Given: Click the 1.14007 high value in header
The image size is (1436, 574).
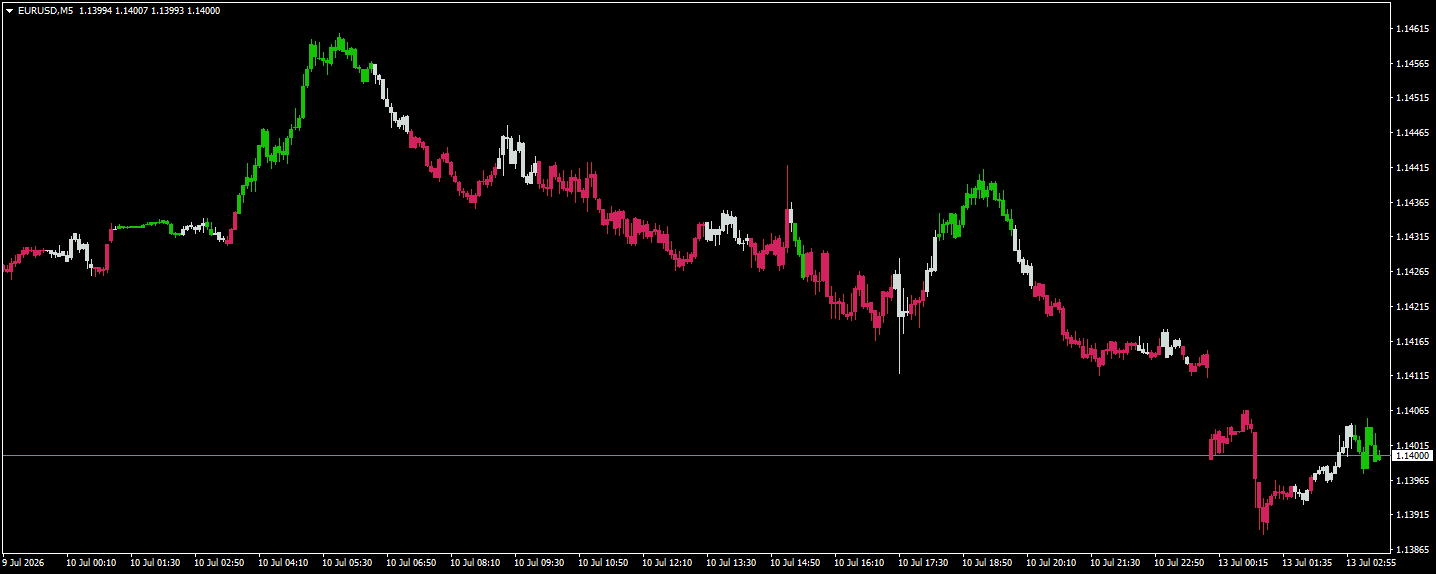Looking at the screenshot, I should 133,11.
